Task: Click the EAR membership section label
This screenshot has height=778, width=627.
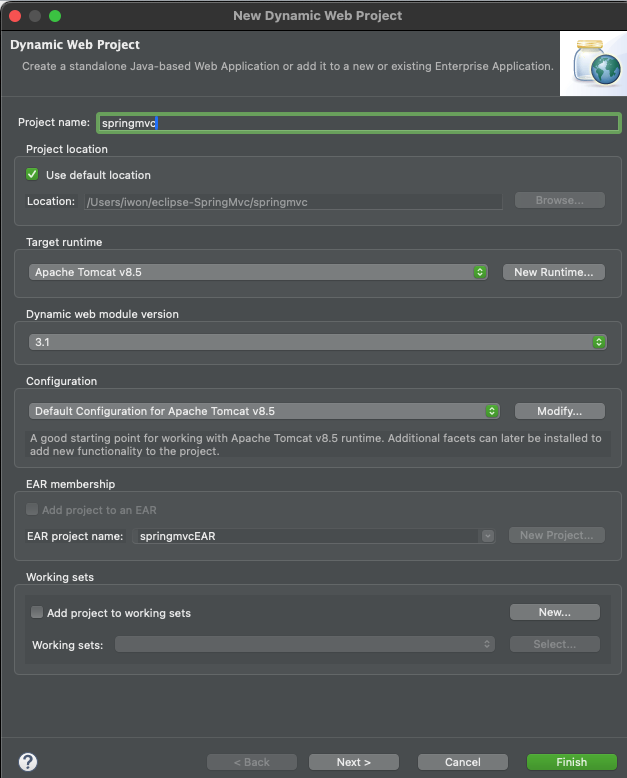Action: click(70, 484)
